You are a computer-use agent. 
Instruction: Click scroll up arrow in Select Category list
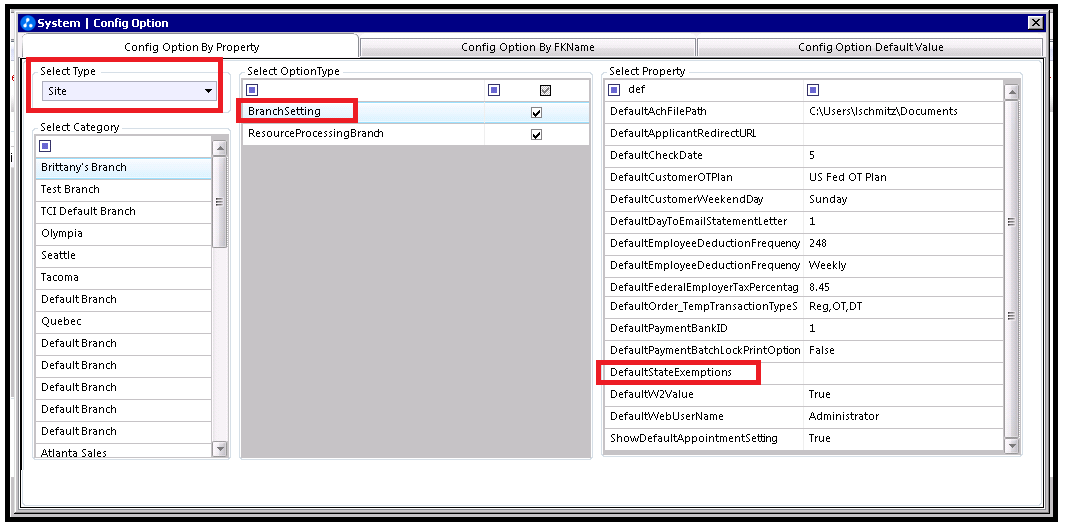pyautogui.click(x=220, y=147)
